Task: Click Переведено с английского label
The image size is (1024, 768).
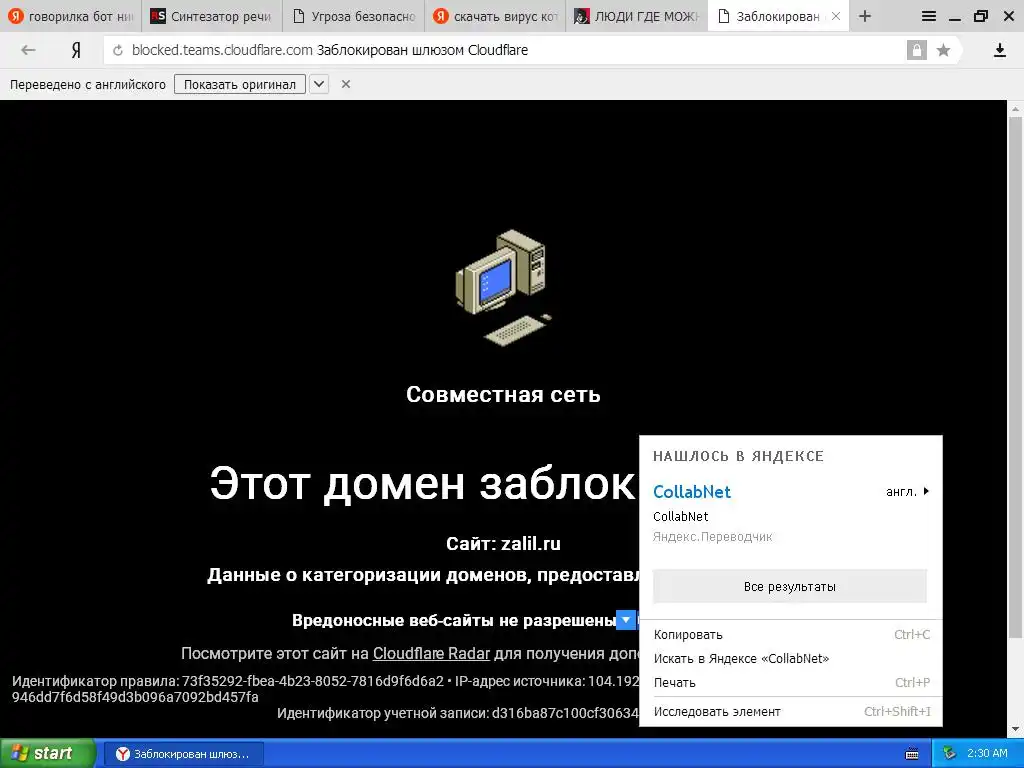Action: click(x=88, y=84)
